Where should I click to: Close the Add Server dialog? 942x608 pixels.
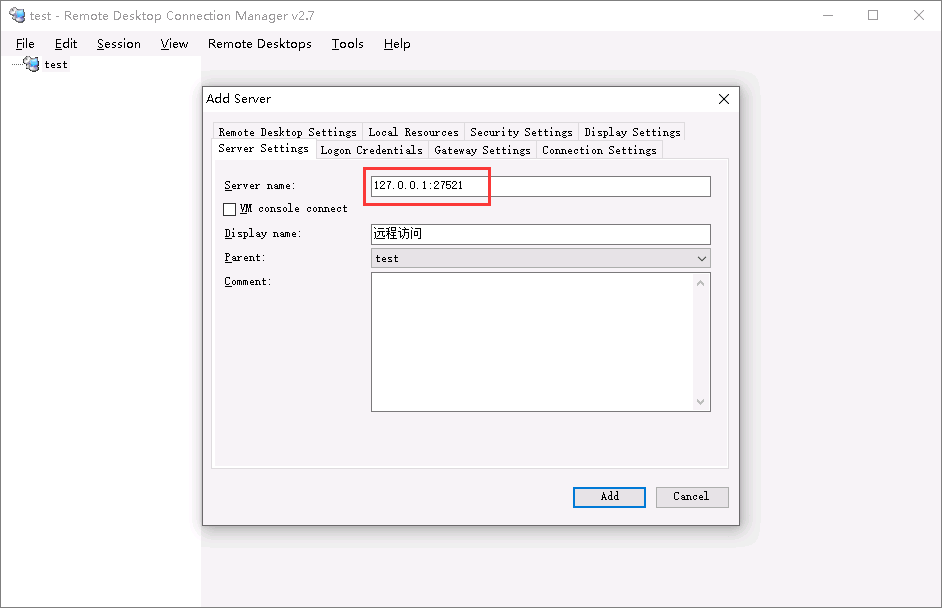[x=724, y=99]
